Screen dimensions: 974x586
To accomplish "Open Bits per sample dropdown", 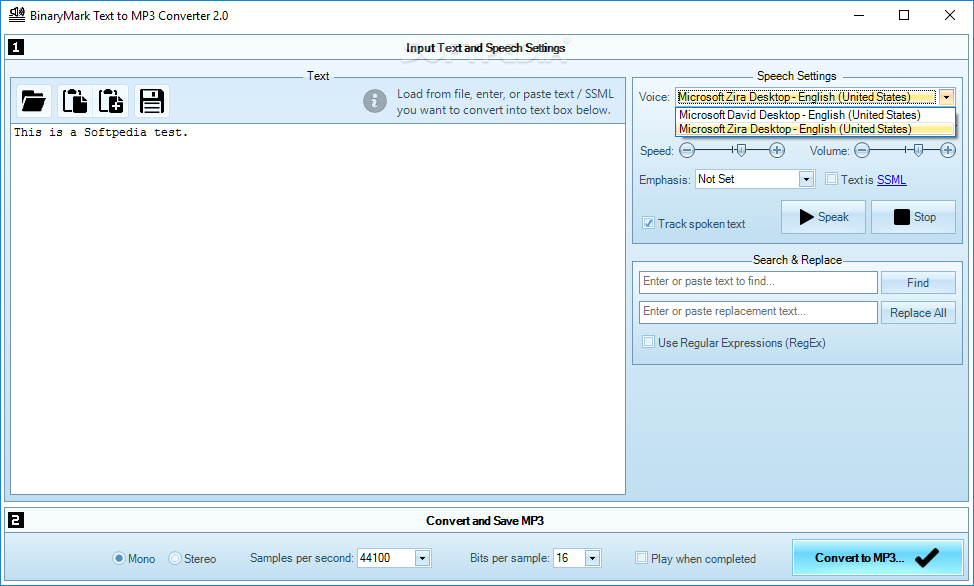I will pyautogui.click(x=592, y=558).
